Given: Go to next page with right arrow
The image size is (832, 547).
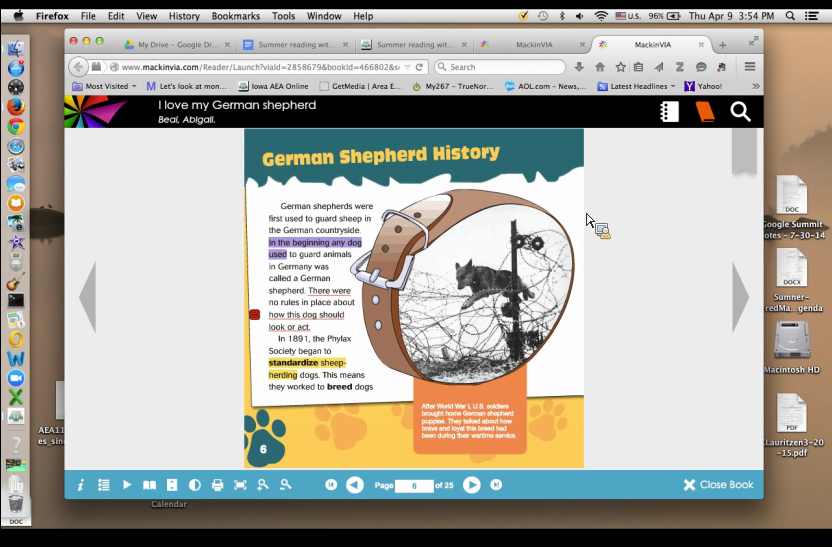Looking at the screenshot, I should pyautogui.click(x=740, y=298).
